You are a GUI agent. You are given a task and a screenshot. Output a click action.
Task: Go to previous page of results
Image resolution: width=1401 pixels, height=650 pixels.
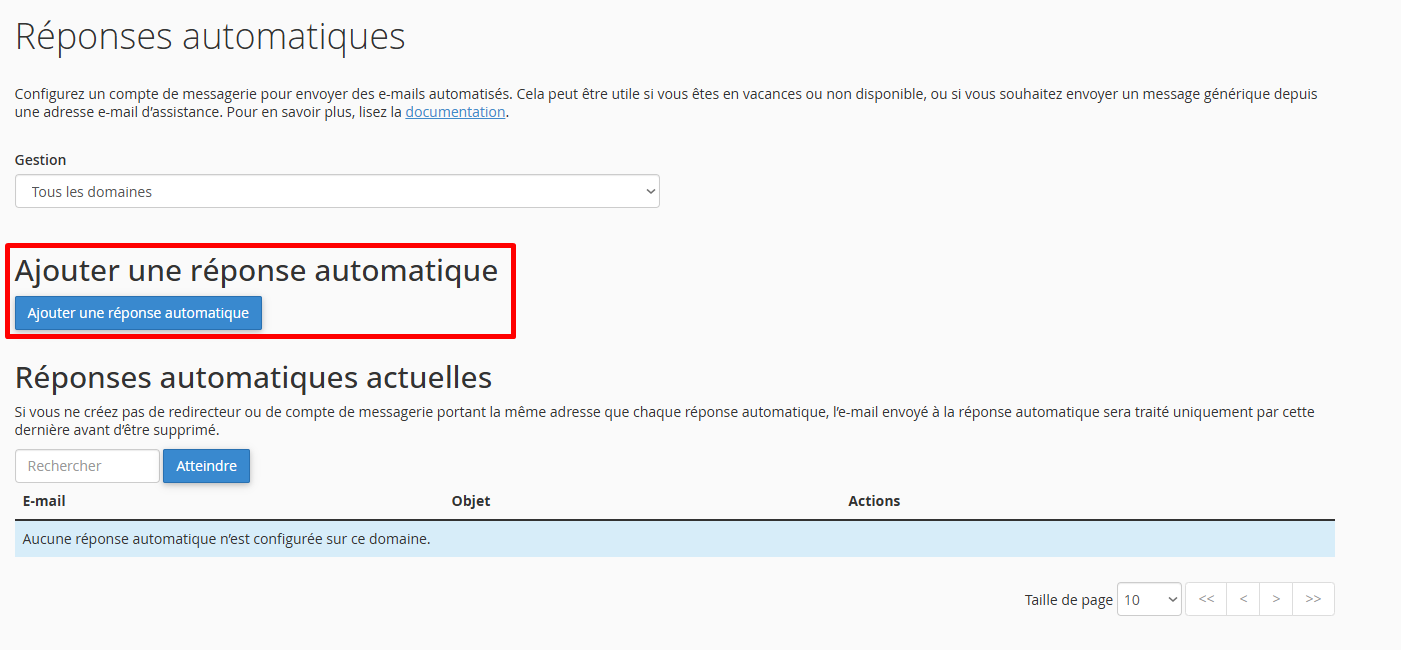1243,599
